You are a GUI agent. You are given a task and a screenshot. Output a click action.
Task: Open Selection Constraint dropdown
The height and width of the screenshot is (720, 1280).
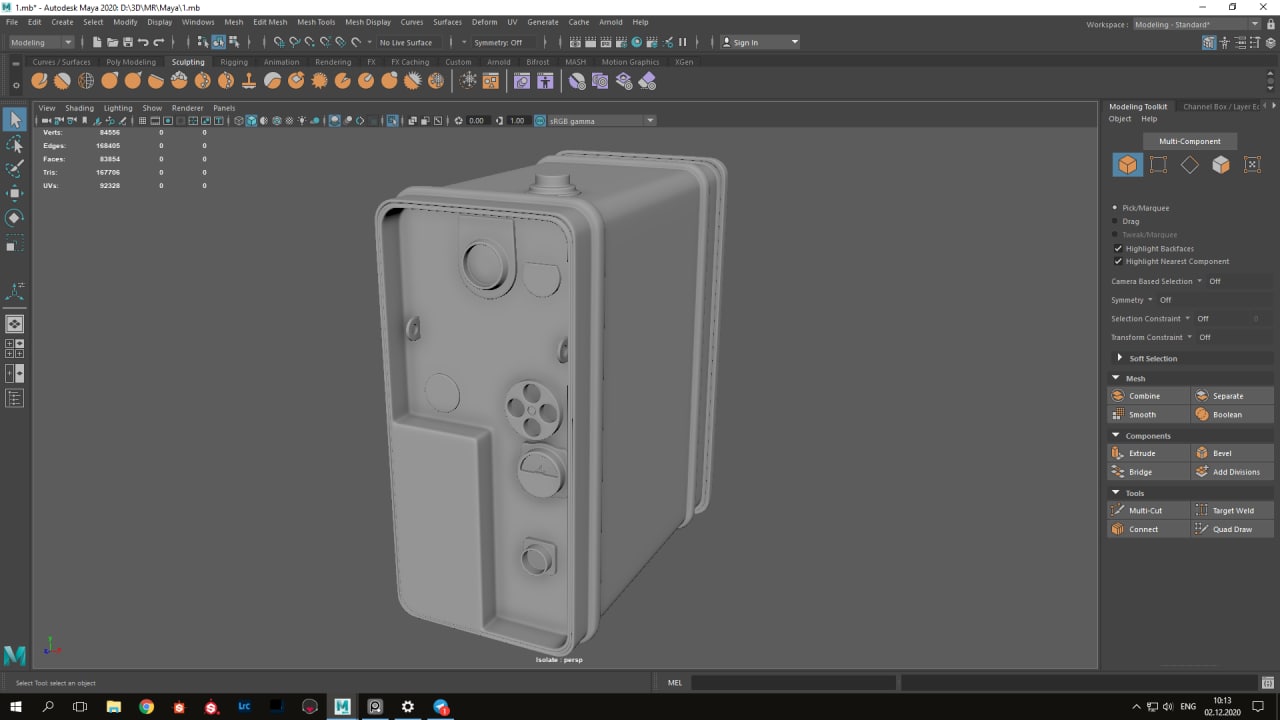tap(1151, 318)
